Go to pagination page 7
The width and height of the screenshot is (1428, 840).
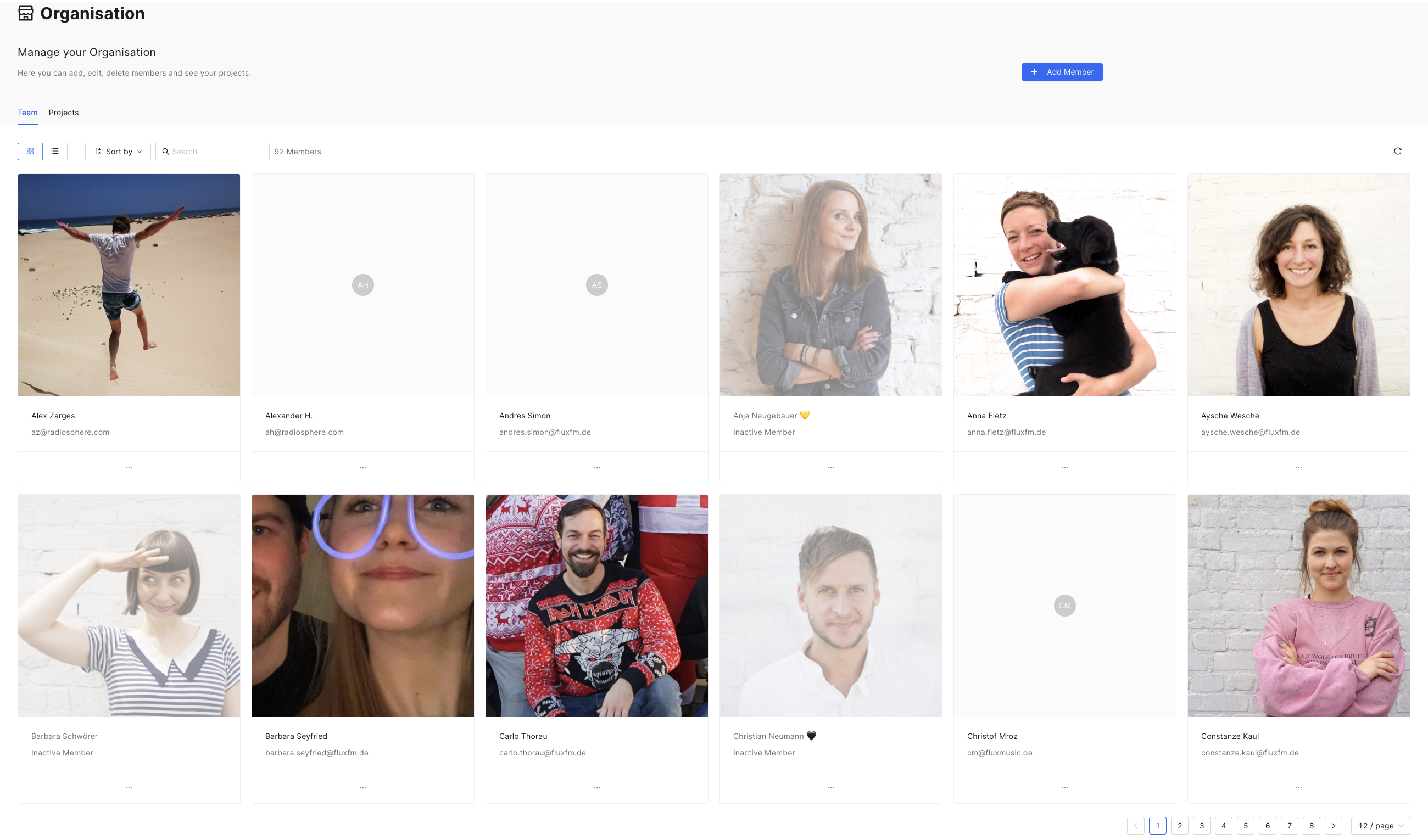click(1290, 826)
